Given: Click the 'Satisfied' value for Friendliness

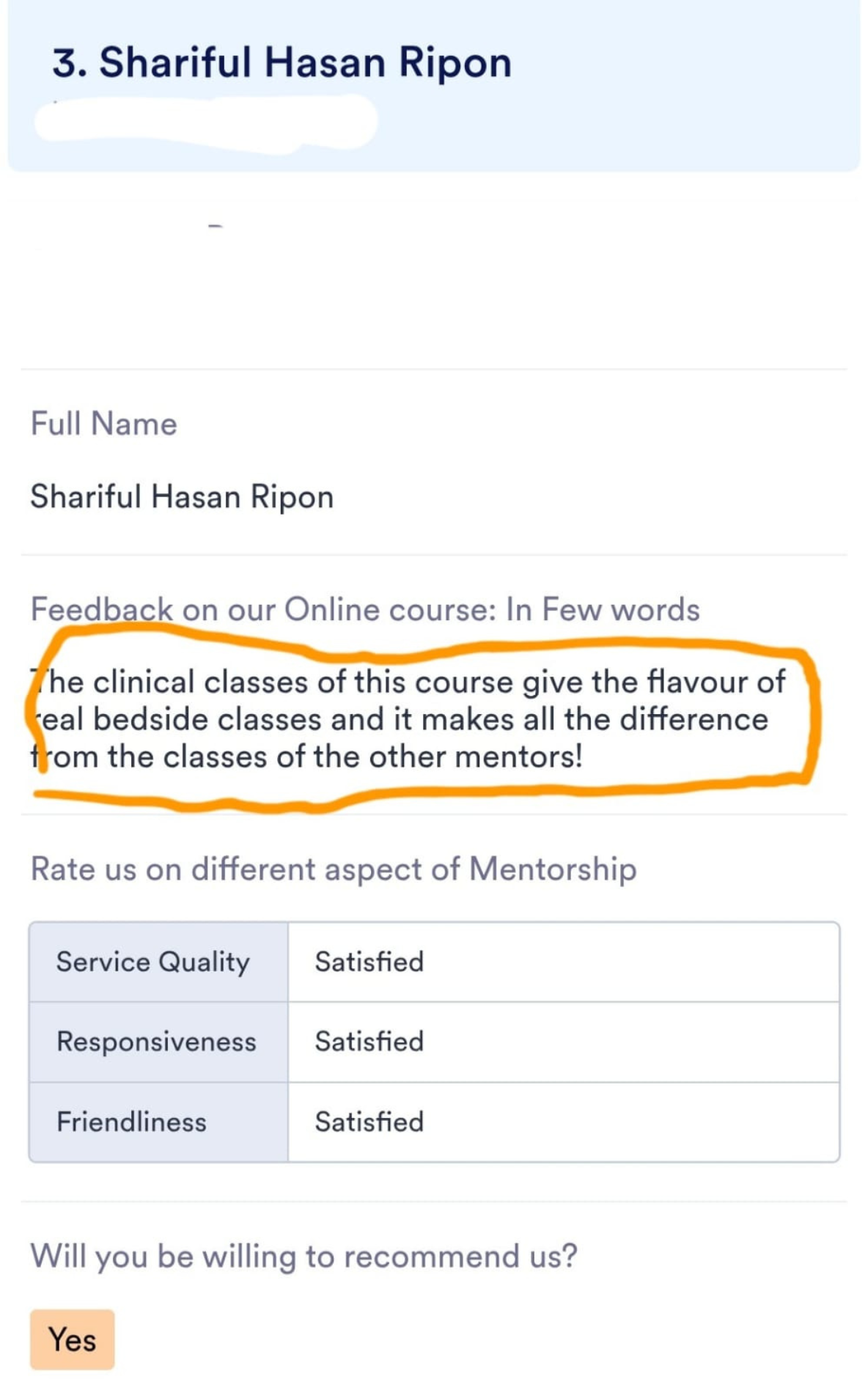Looking at the screenshot, I should point(369,1122).
